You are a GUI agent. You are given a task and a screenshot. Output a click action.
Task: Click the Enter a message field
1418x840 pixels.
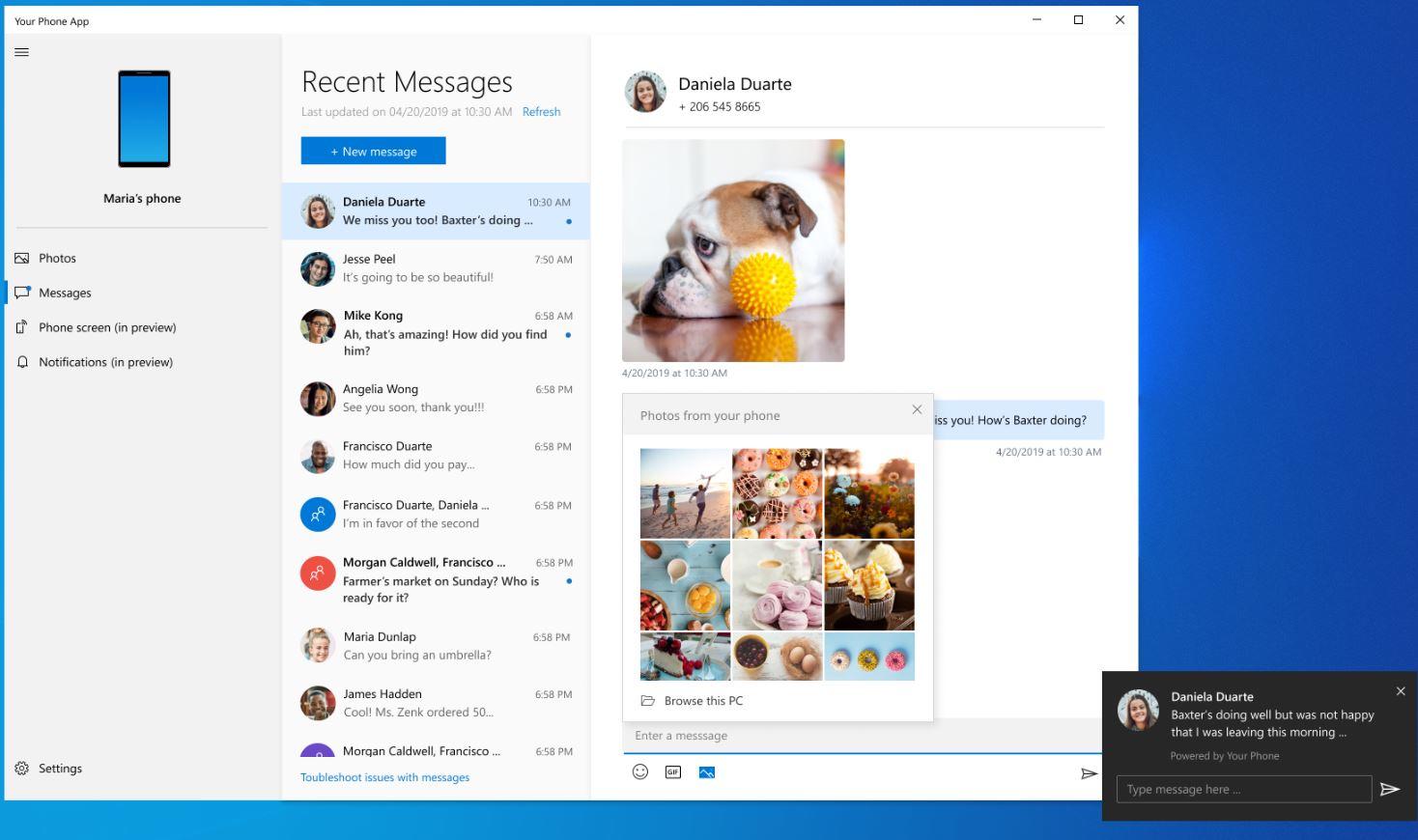[x=860, y=736]
